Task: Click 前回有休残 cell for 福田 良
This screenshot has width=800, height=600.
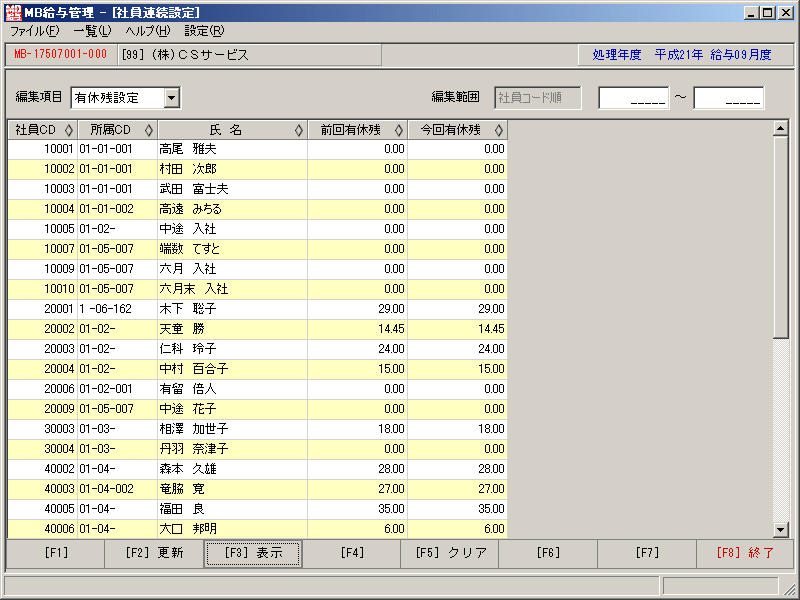Action: (358, 509)
